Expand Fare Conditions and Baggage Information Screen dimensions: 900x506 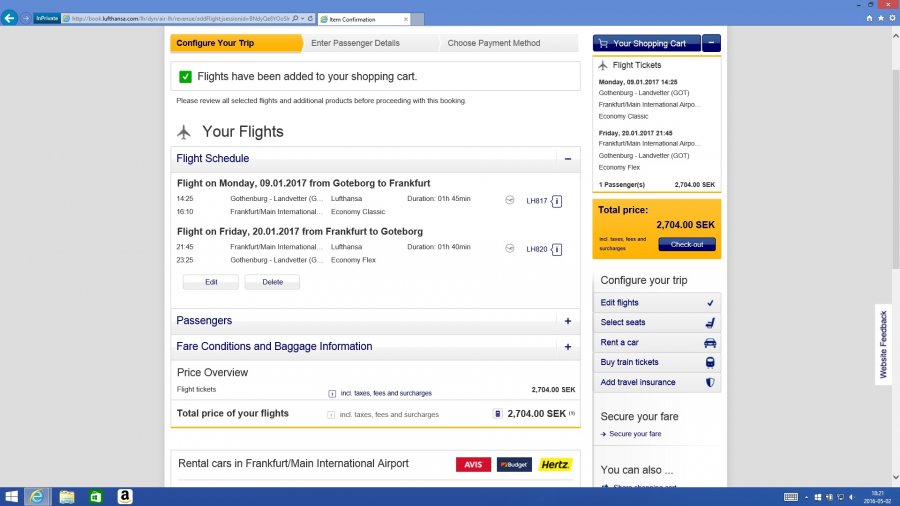click(567, 347)
